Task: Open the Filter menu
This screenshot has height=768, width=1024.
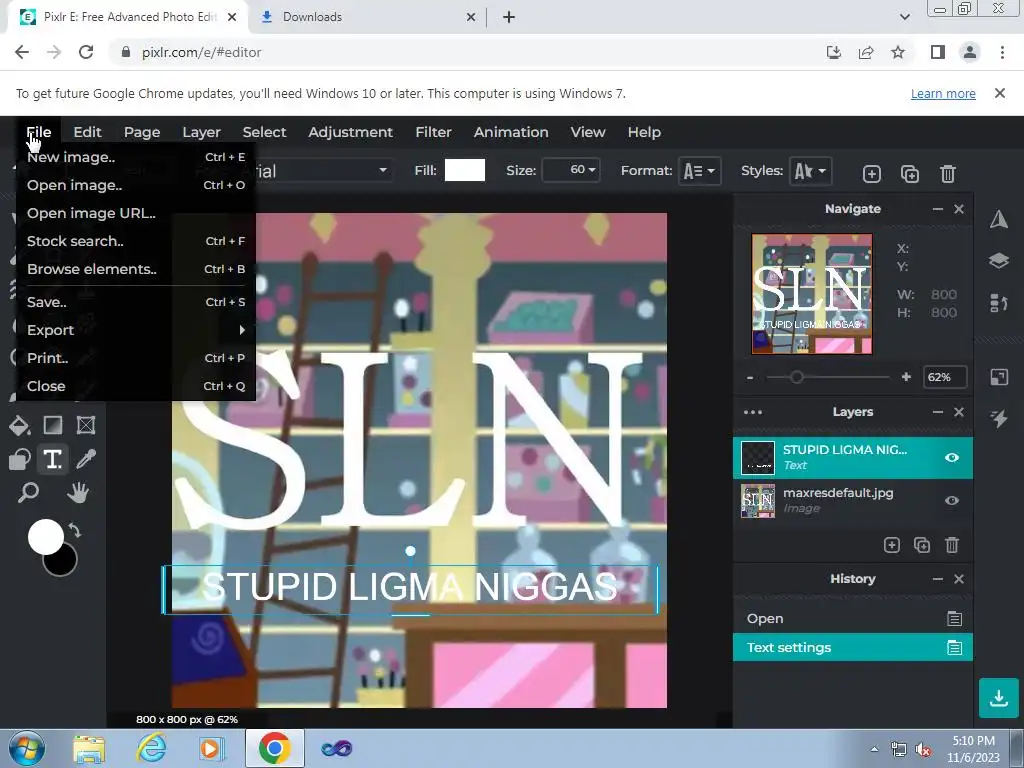Action: pyautogui.click(x=433, y=132)
